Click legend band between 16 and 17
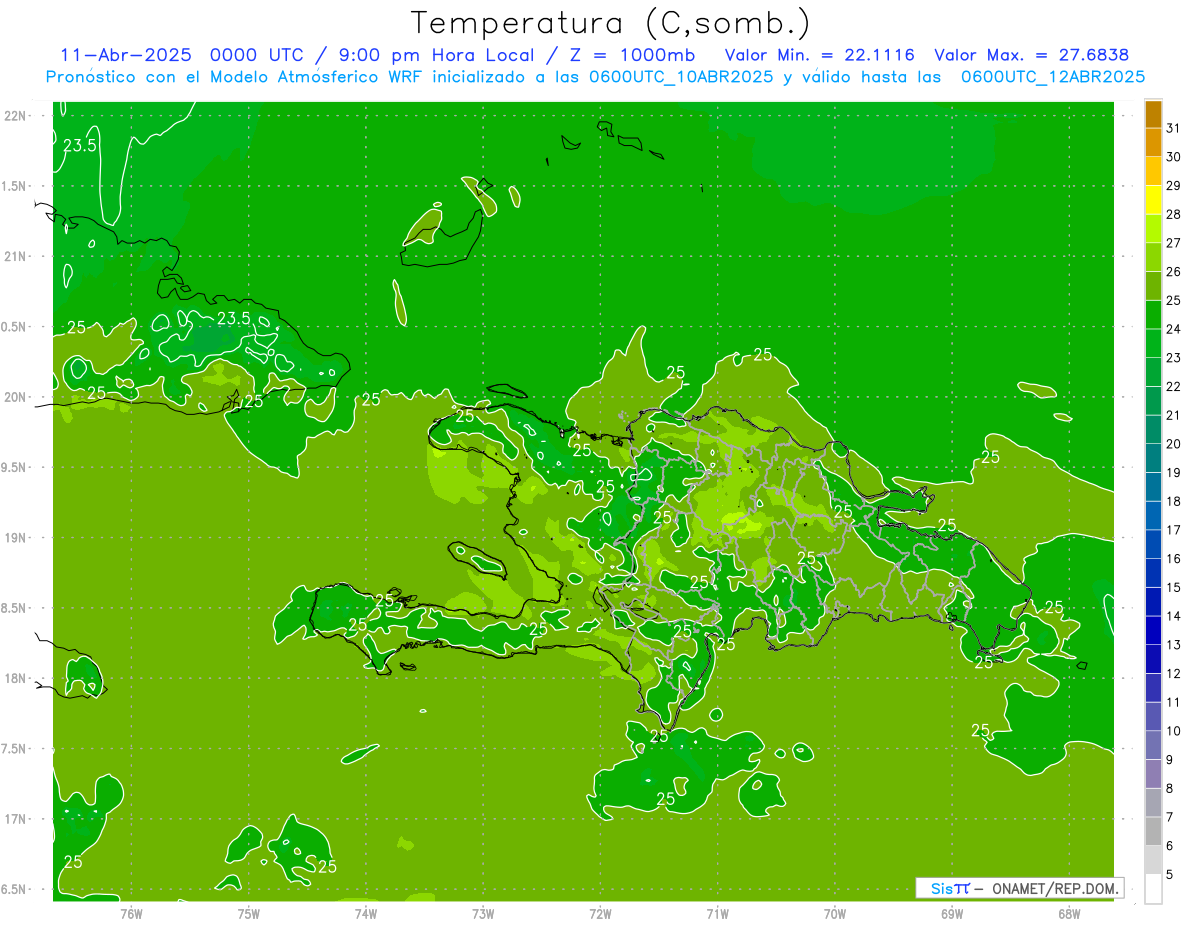 [x=1154, y=544]
